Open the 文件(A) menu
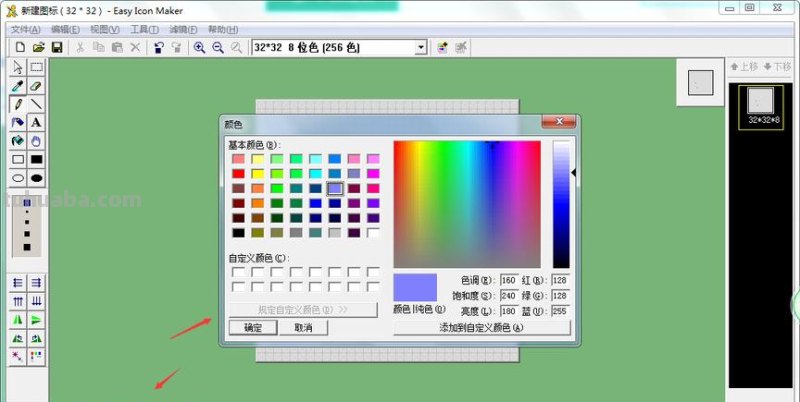 (26, 30)
